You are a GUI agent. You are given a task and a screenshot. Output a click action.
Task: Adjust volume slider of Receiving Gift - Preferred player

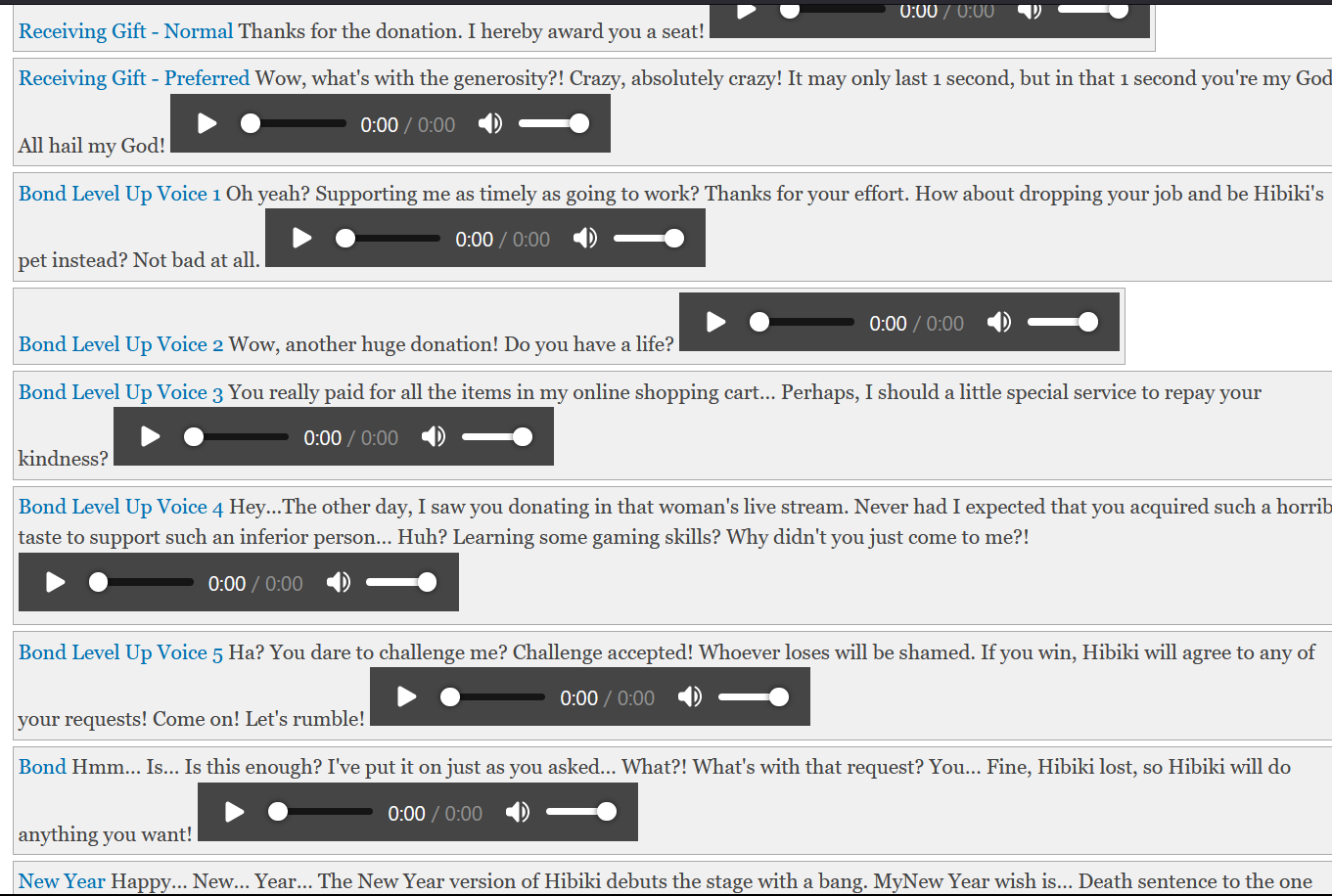554,123
